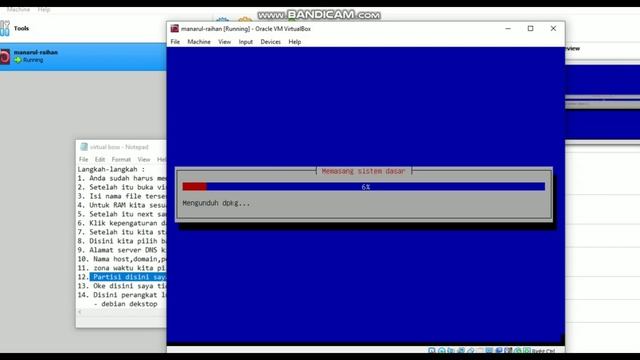Screen dimensions: 640x360
Task: Click Notepad title bar document icon
Action: pos(84,147)
